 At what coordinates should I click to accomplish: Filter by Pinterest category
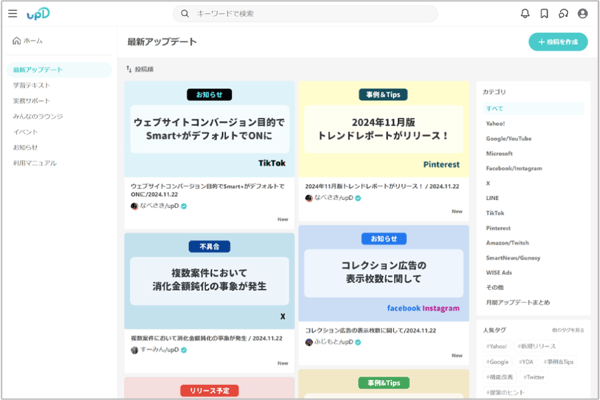[x=498, y=228]
